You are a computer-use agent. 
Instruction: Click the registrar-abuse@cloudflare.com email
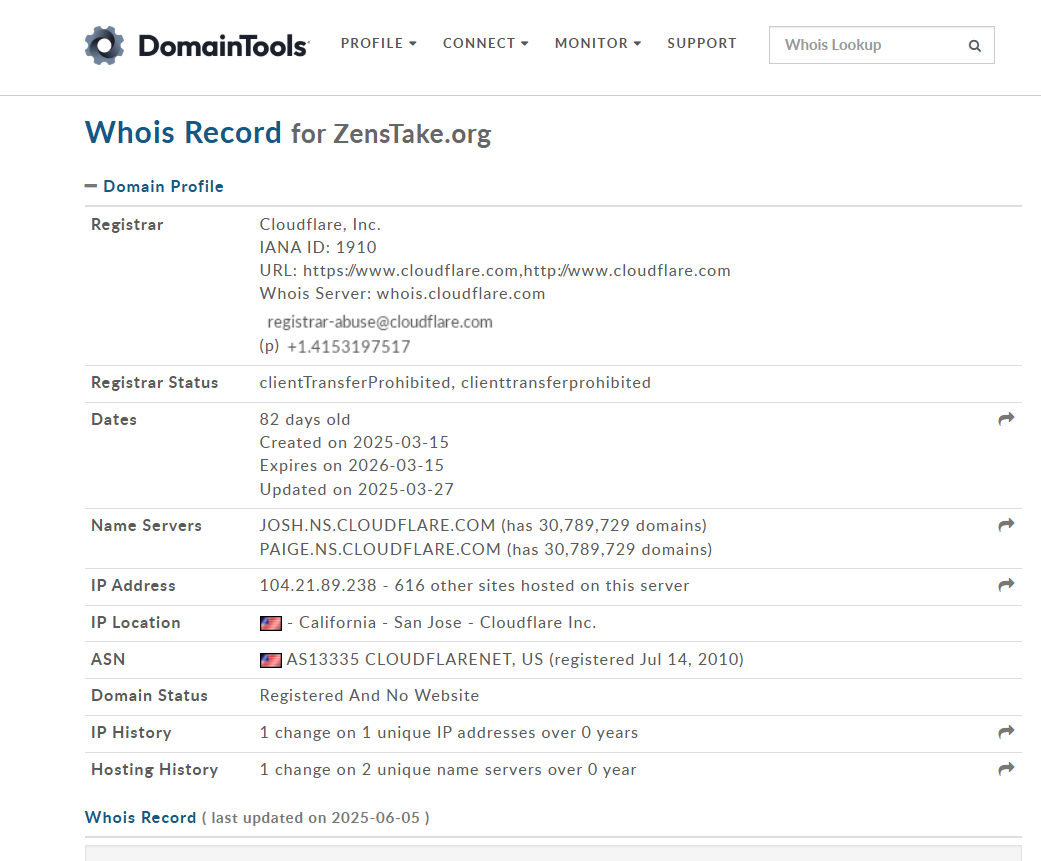(380, 322)
